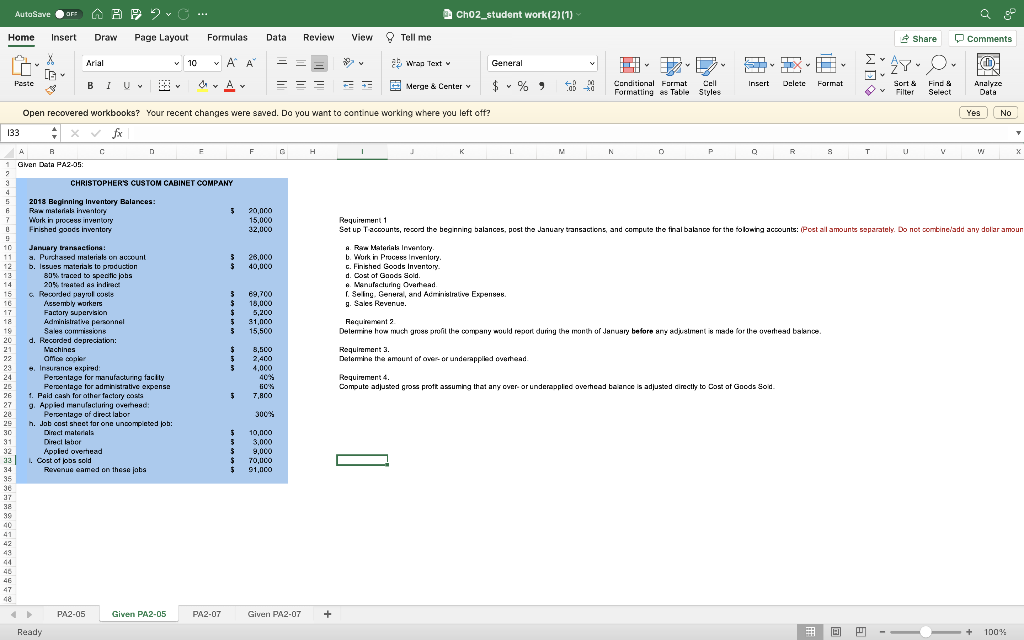This screenshot has width=1024, height=640.
Task: Align text to the left
Action: click(x=281, y=86)
